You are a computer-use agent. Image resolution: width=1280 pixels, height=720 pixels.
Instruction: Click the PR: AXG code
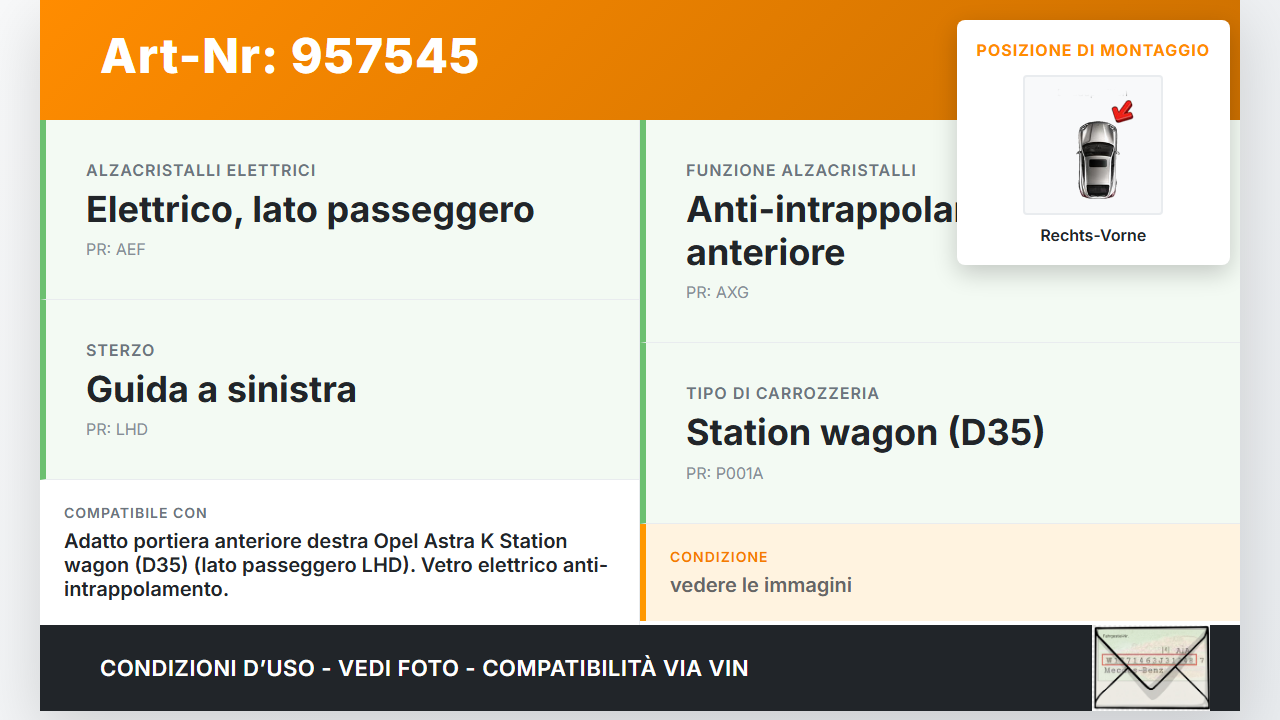pos(717,292)
